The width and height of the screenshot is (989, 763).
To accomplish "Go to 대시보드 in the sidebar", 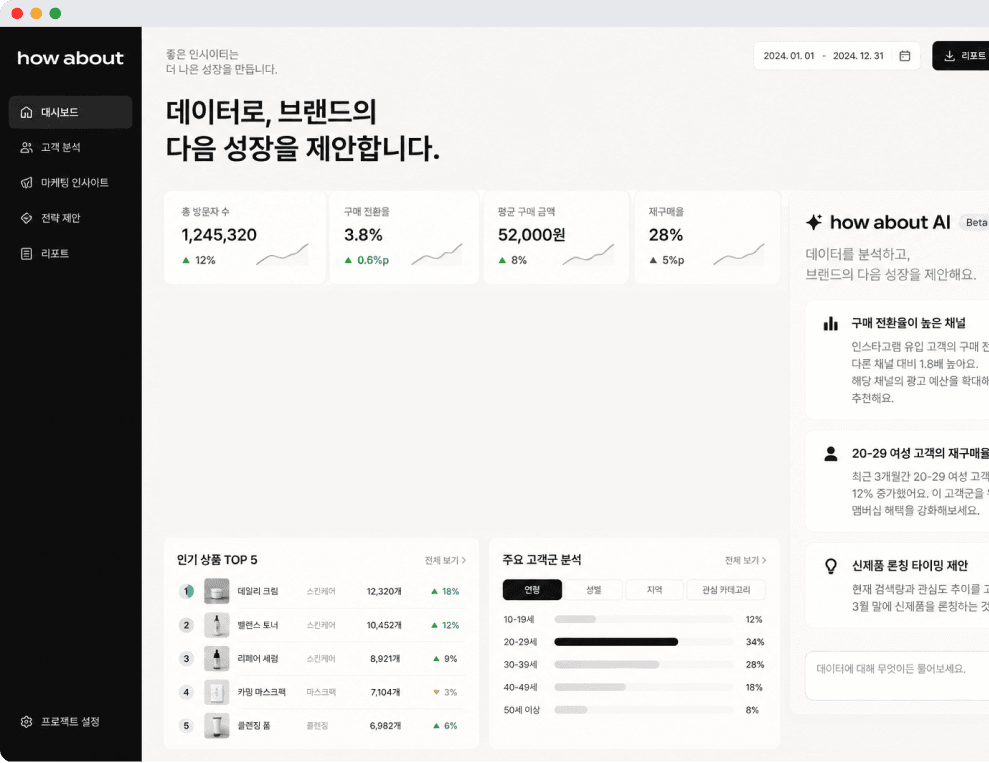I will click(x=71, y=112).
